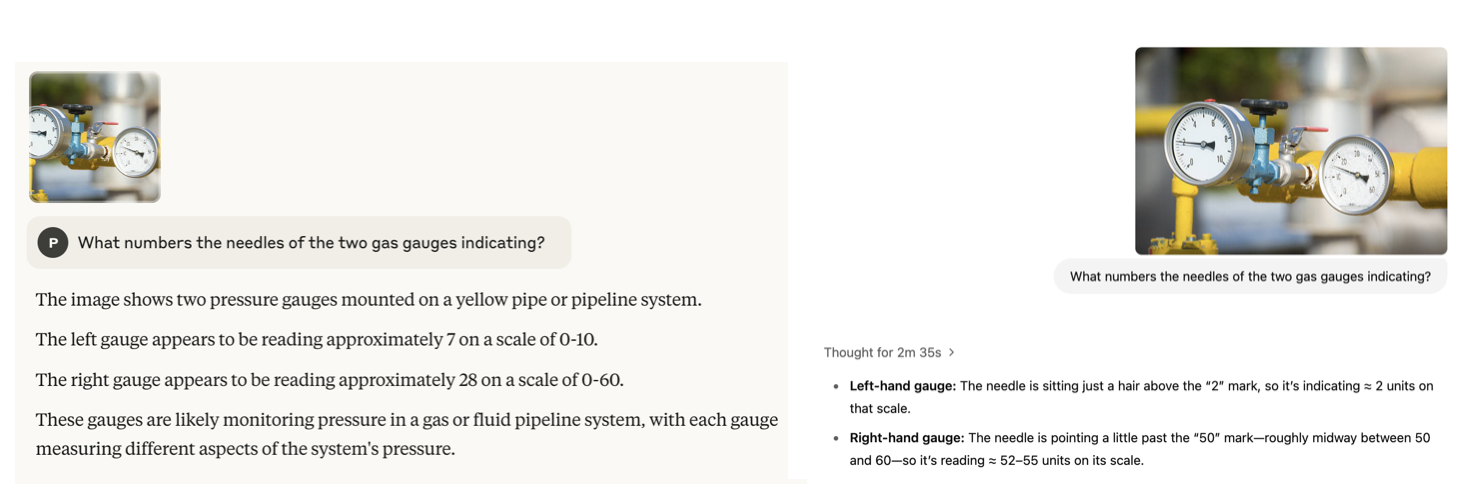The width and height of the screenshot is (1458, 488).
Task: Click the bullet marker before "Right-hand gauge"
Action: pos(835,438)
